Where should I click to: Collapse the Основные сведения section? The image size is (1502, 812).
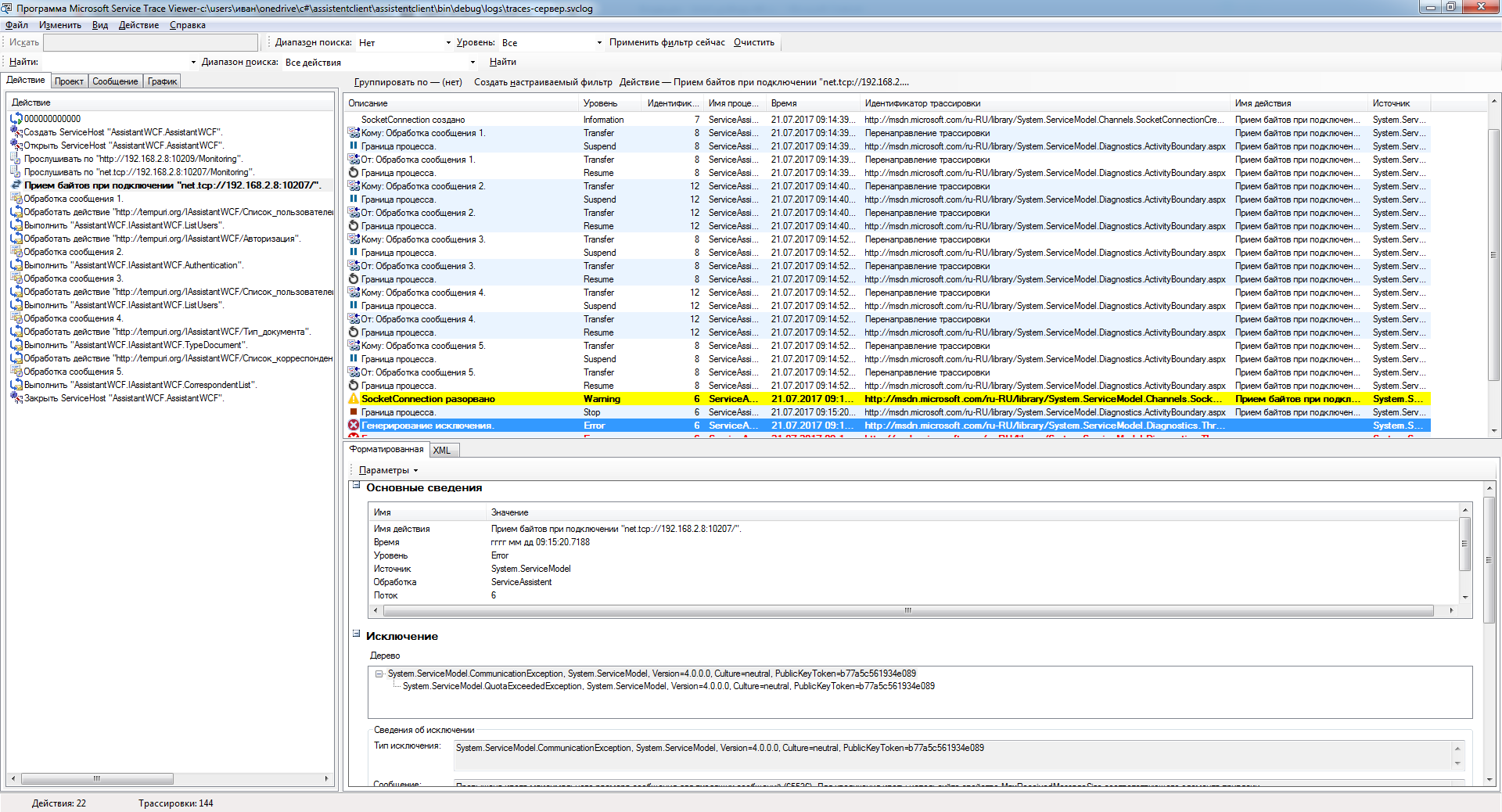pos(356,486)
